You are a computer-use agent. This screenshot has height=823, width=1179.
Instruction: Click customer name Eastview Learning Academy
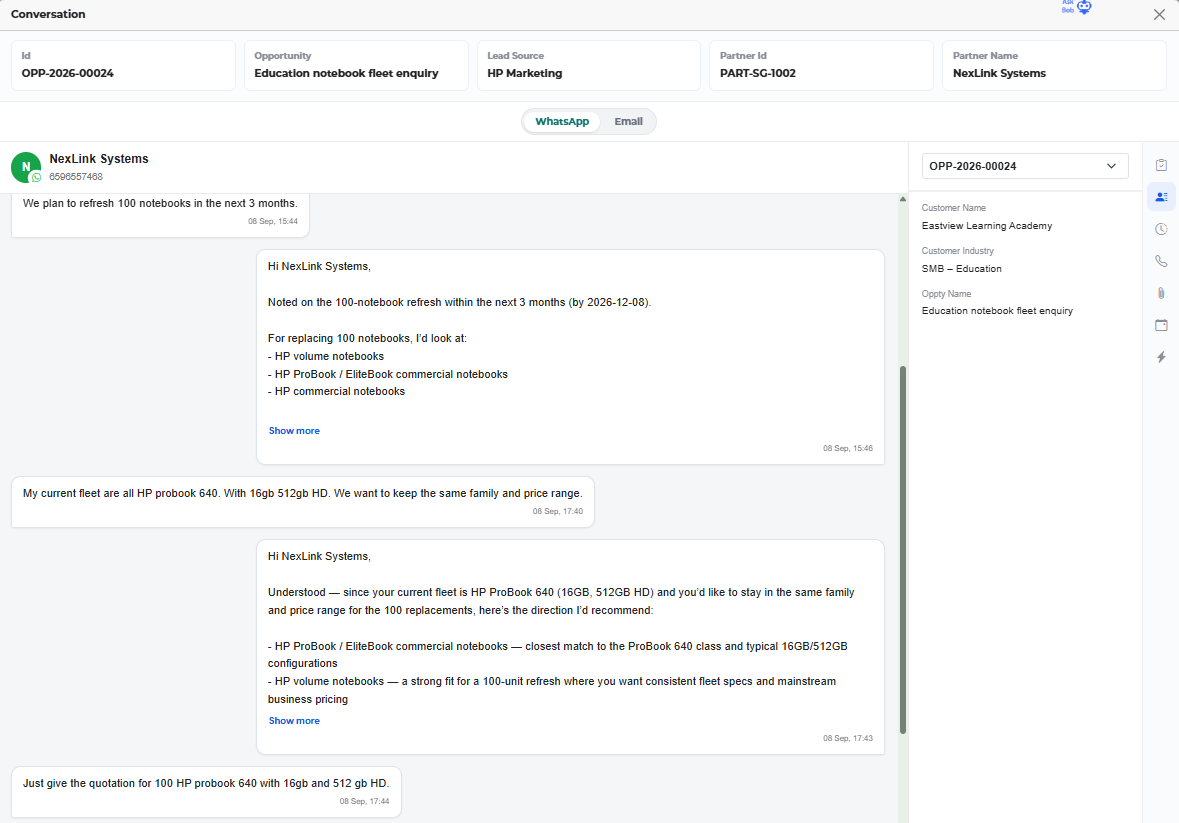pos(987,225)
